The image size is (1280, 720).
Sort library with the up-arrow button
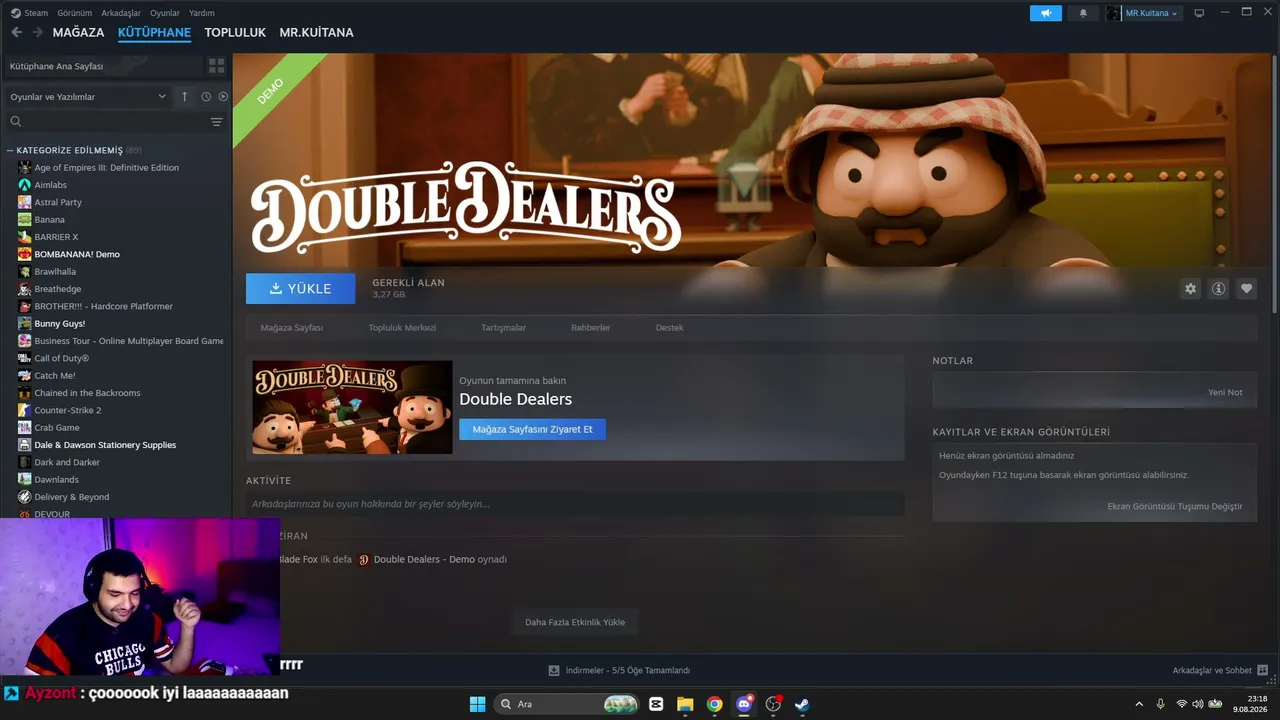(184, 96)
